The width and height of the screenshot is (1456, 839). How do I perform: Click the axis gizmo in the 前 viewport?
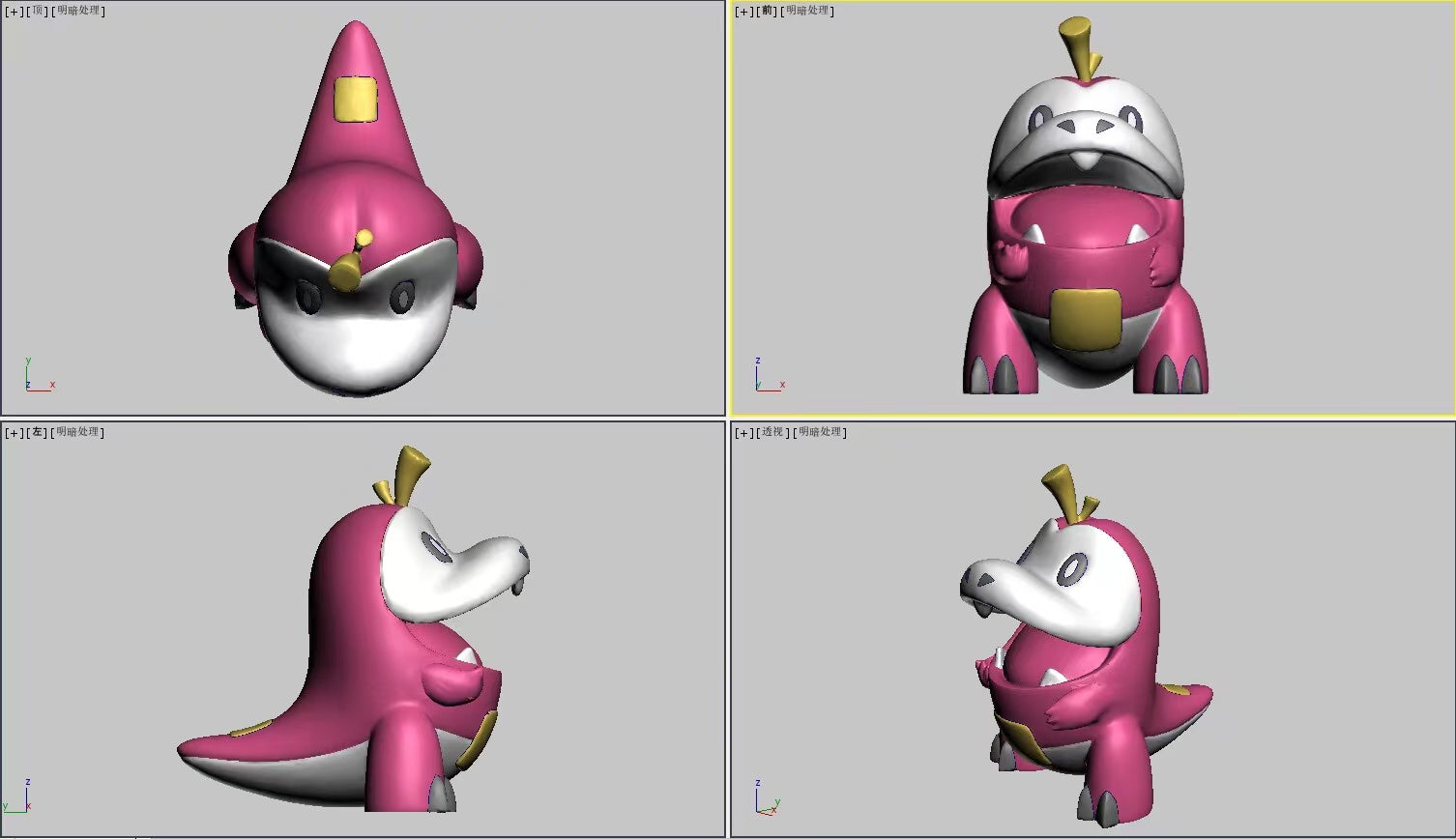click(x=765, y=379)
